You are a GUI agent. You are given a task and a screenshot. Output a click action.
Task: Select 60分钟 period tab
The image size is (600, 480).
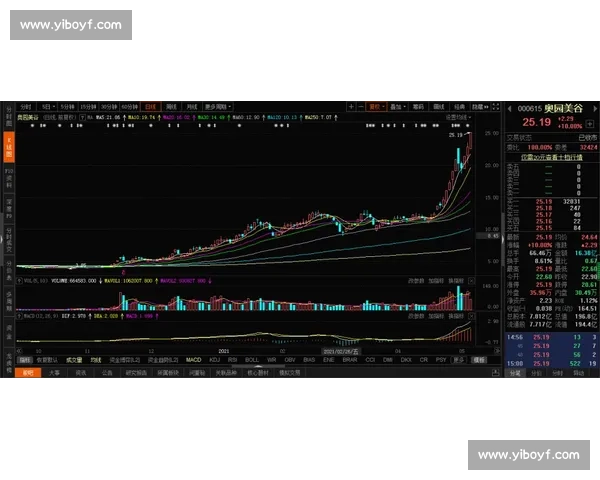[x=129, y=107]
